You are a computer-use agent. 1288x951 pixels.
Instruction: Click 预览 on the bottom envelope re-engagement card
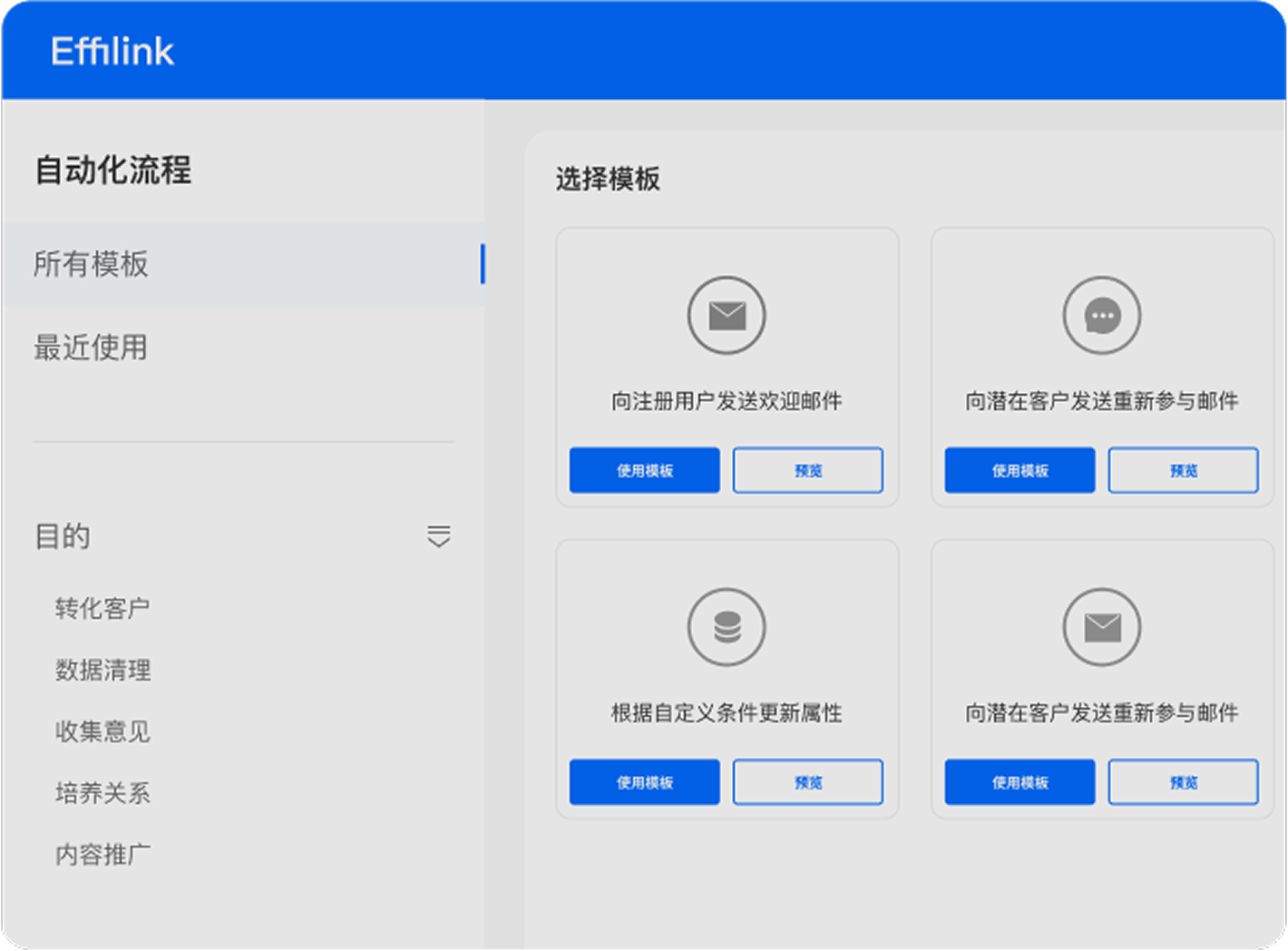pos(1183,782)
